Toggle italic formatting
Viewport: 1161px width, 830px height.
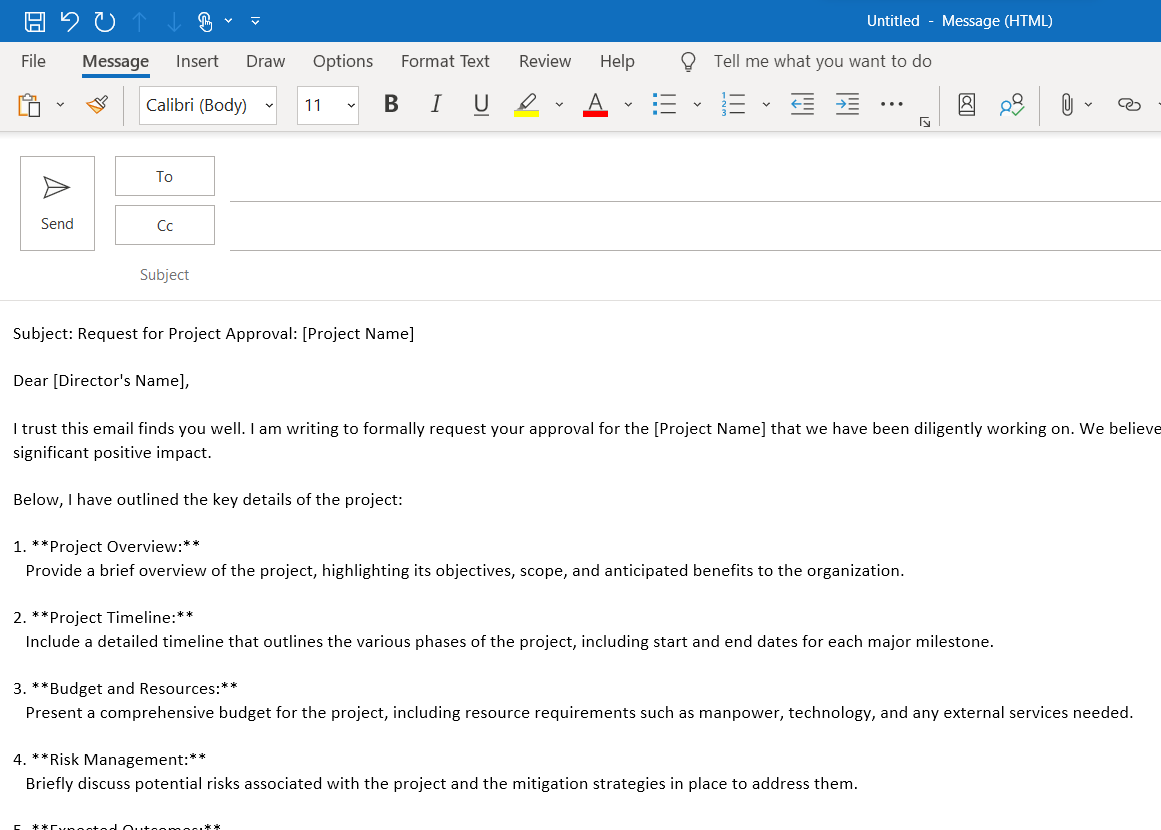click(x=436, y=104)
